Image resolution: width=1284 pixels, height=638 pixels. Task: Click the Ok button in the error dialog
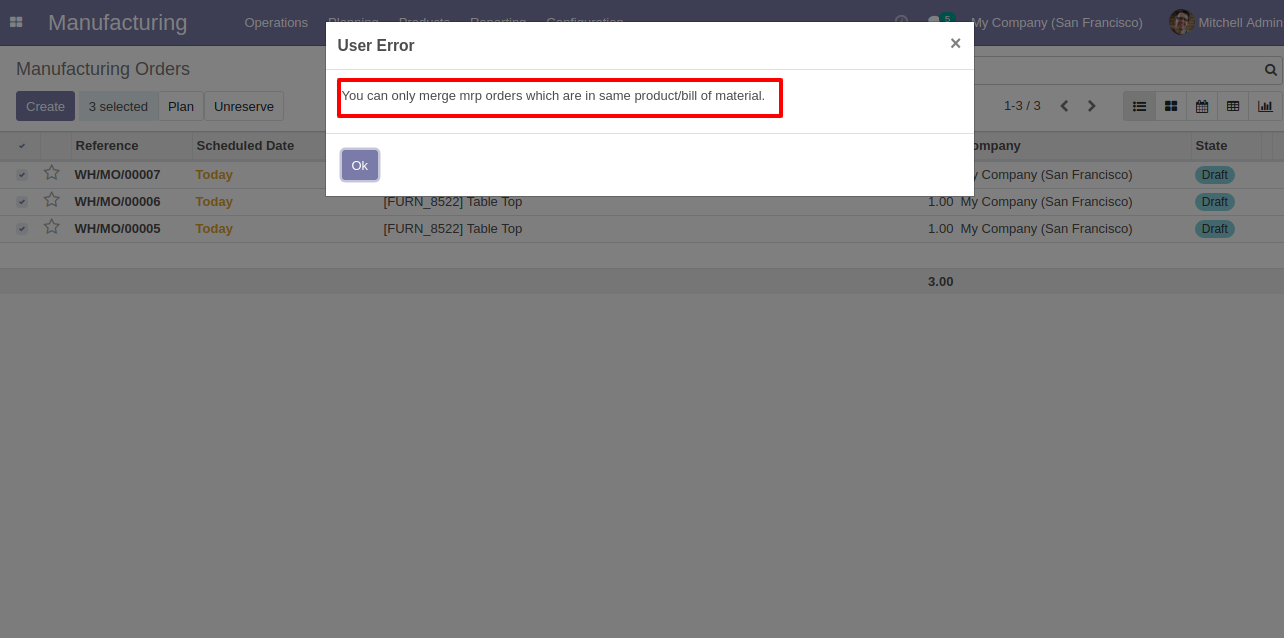coord(360,165)
